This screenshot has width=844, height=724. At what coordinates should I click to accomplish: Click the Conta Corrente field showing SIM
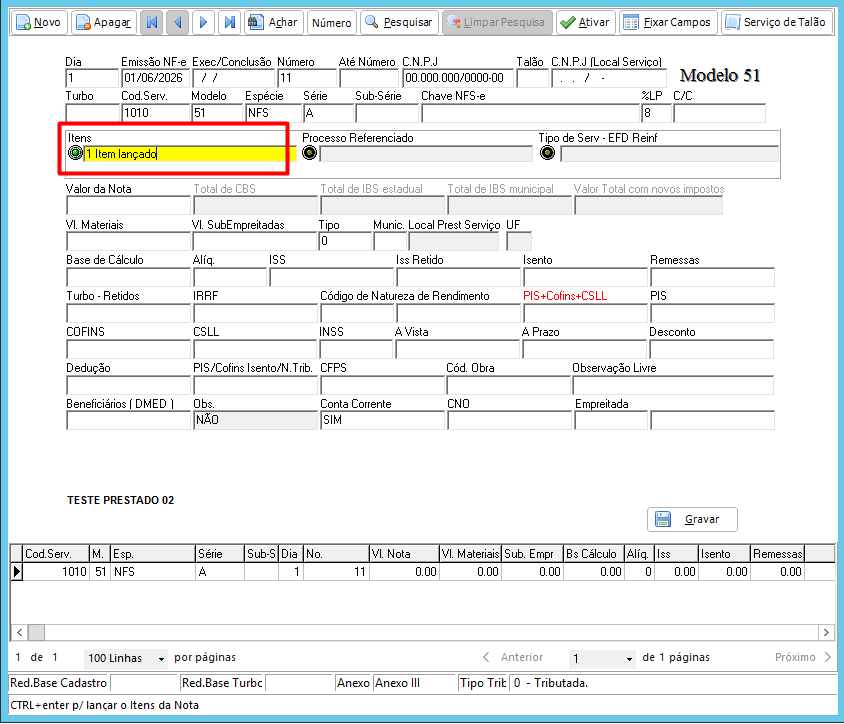point(383,420)
